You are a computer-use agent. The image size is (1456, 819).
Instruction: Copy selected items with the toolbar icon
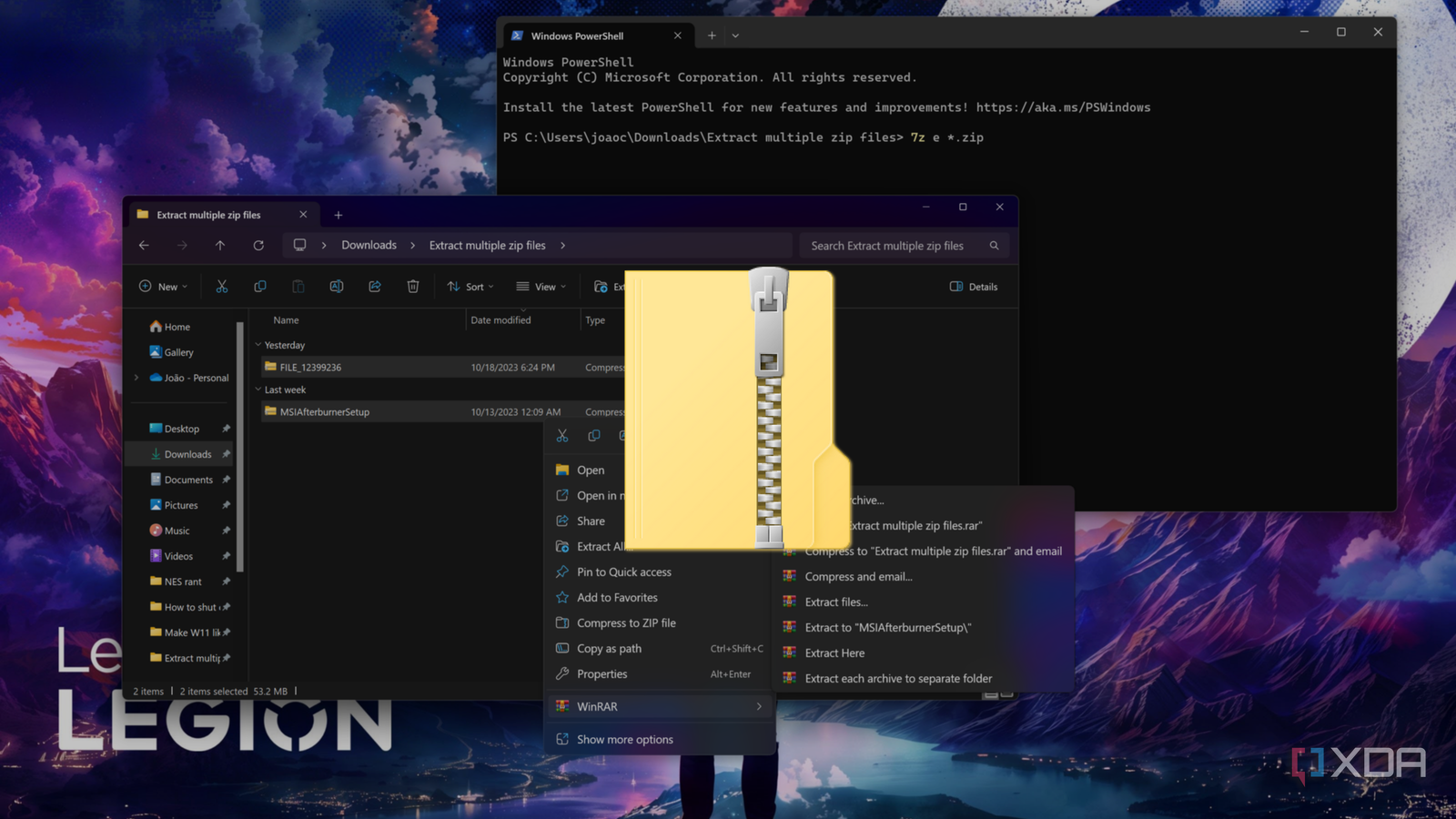259,286
